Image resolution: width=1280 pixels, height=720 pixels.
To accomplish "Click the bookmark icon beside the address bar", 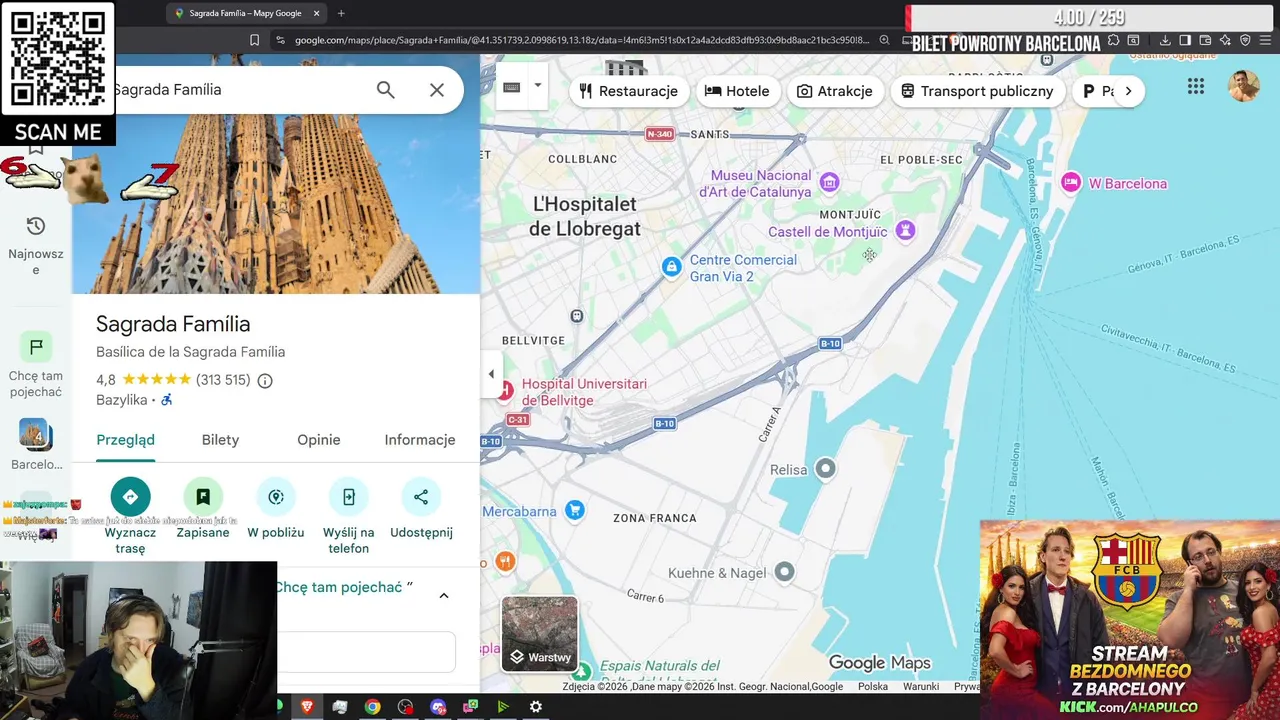I will 254,40.
